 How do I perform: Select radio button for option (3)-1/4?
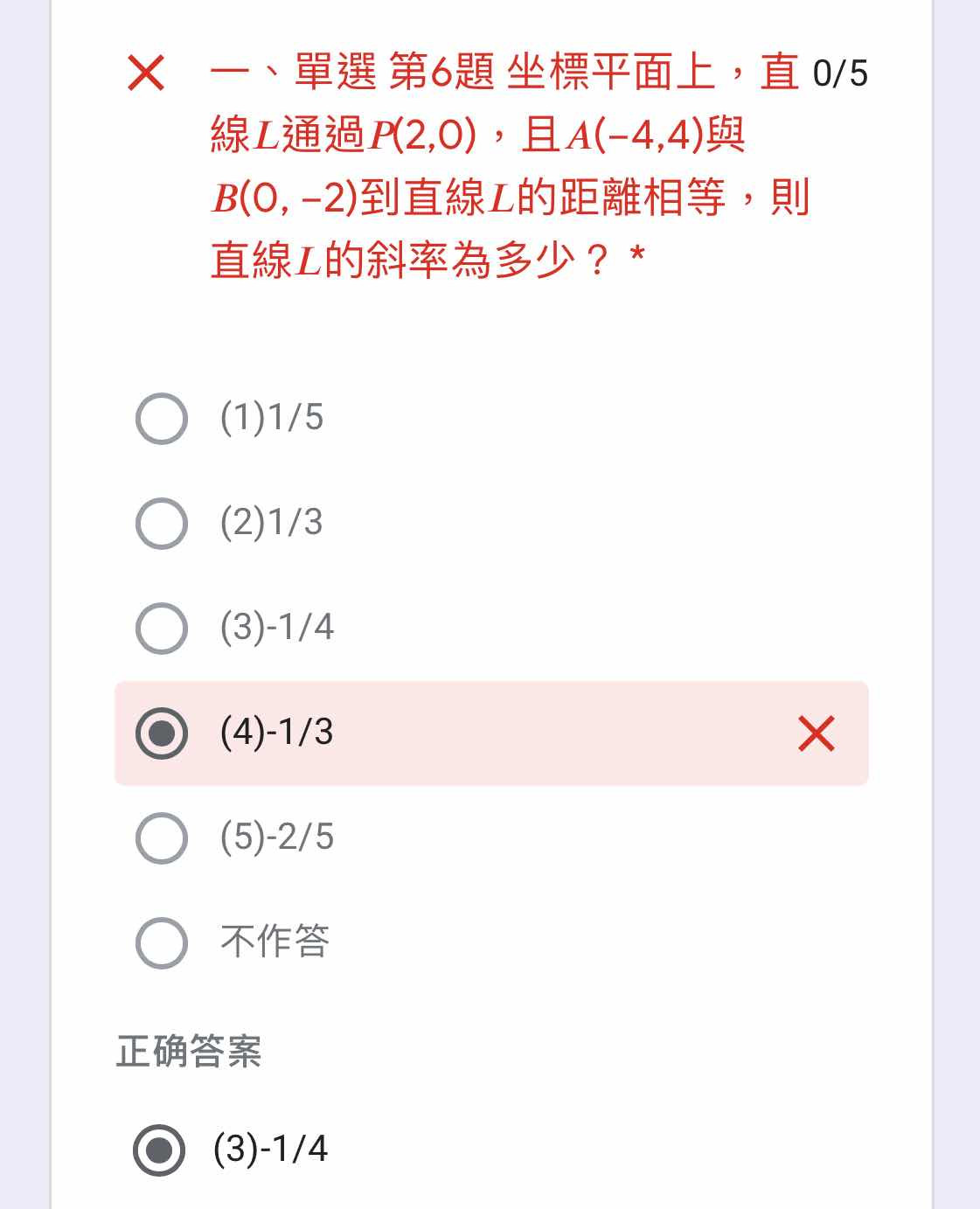click(x=162, y=629)
